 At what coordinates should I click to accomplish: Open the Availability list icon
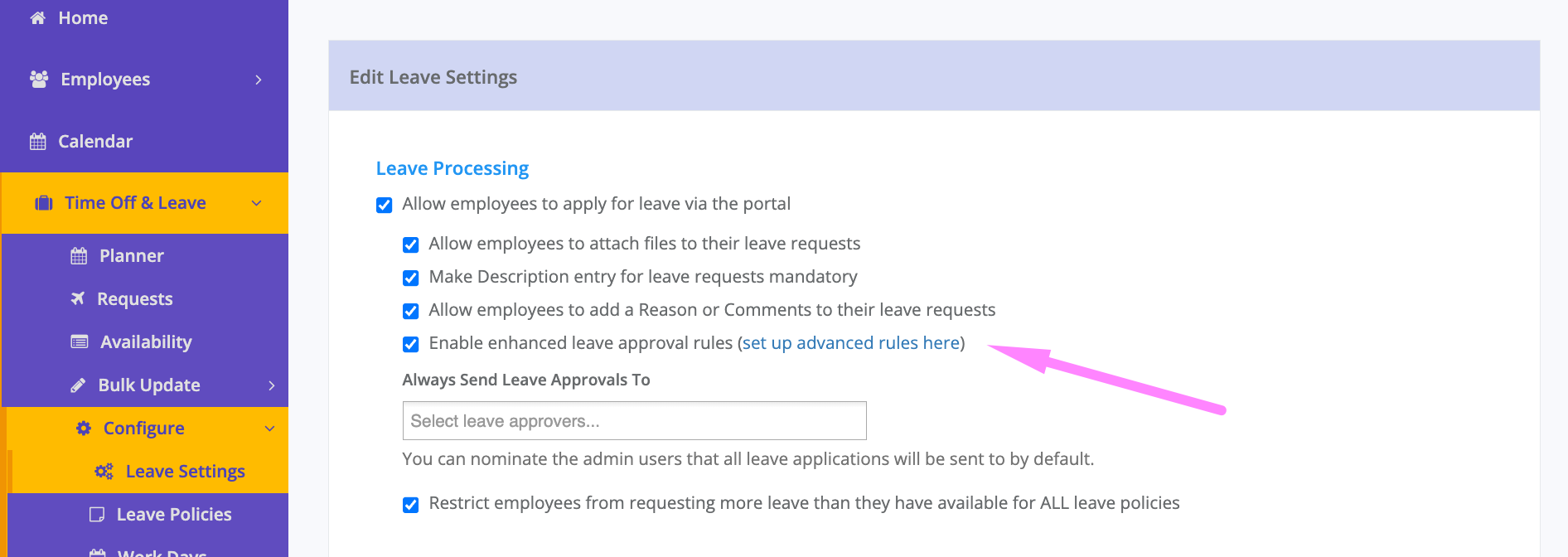pyautogui.click(x=79, y=341)
